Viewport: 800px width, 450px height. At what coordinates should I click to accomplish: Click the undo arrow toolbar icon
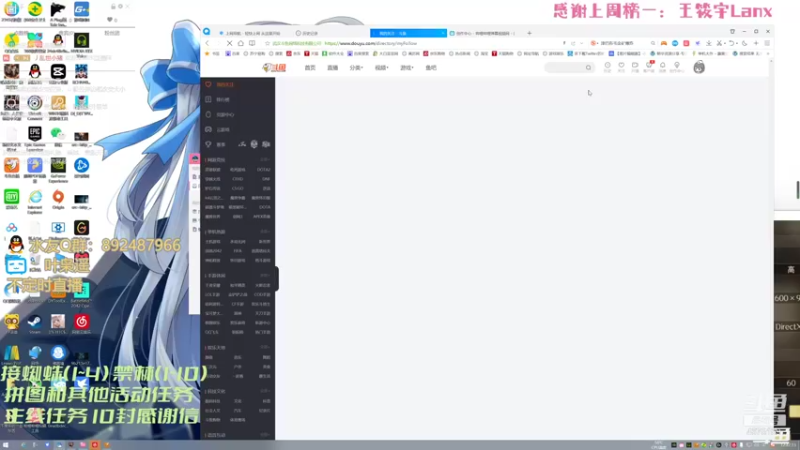732,43
